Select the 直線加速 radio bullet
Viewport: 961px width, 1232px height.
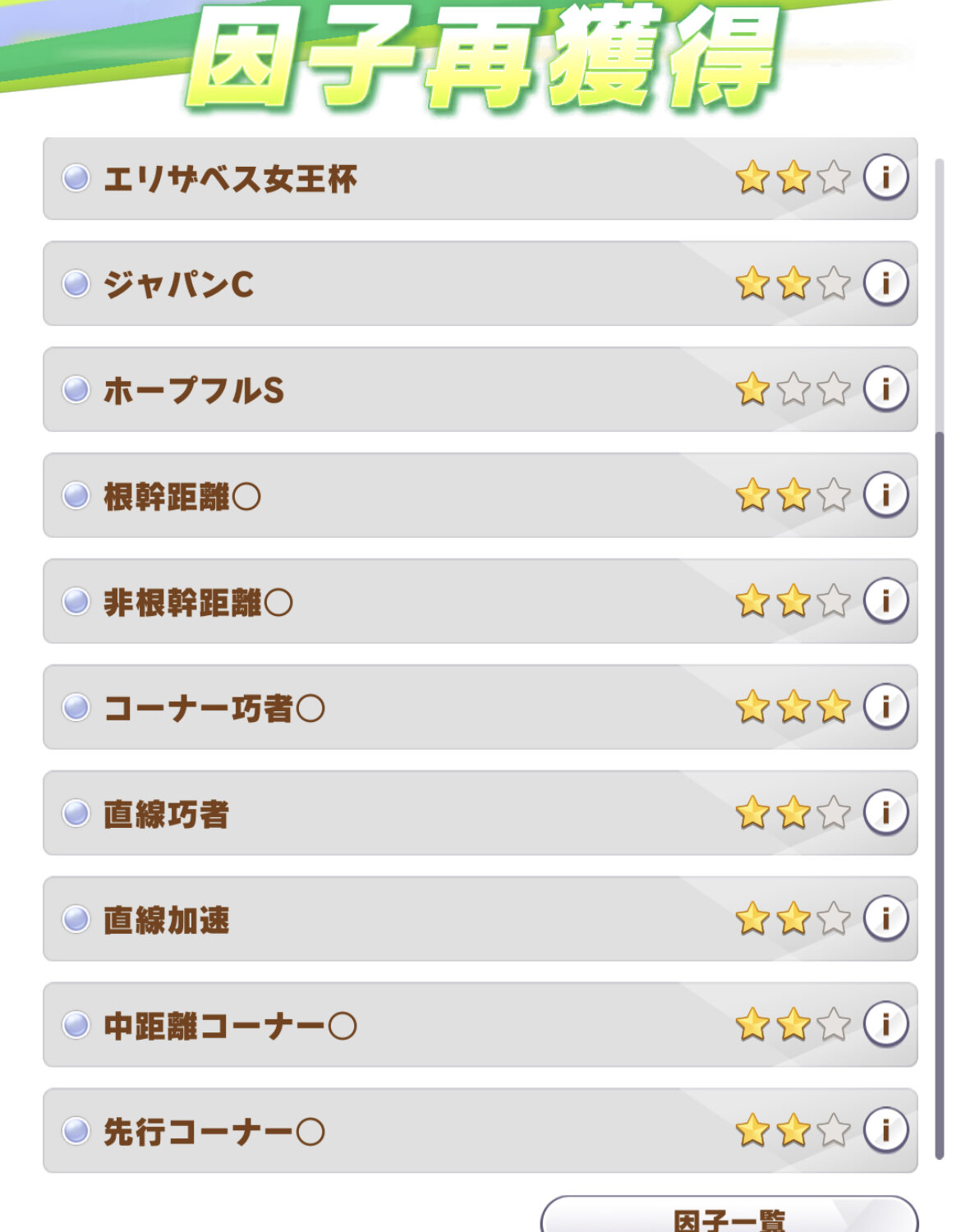[76, 919]
